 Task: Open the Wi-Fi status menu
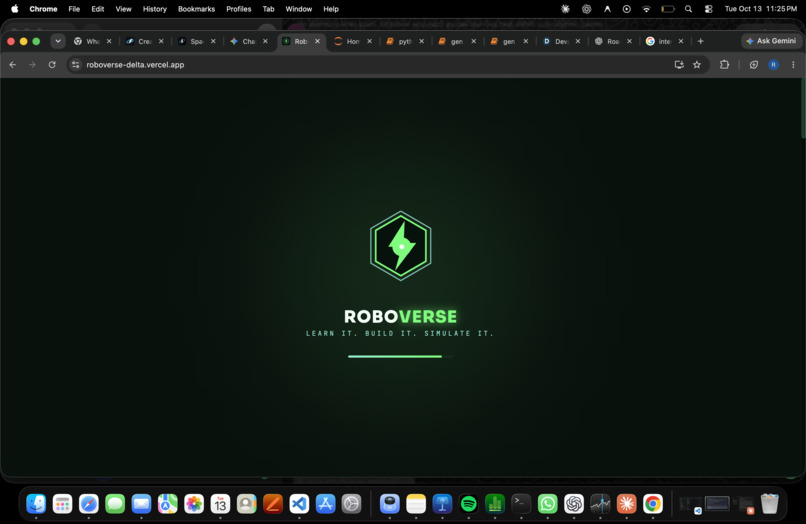click(x=647, y=9)
